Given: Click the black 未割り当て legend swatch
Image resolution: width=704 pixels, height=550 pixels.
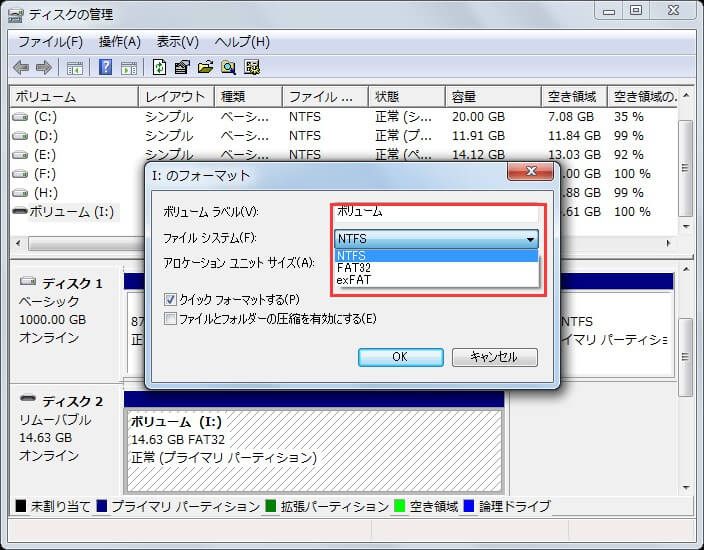Looking at the screenshot, I should [x=21, y=506].
